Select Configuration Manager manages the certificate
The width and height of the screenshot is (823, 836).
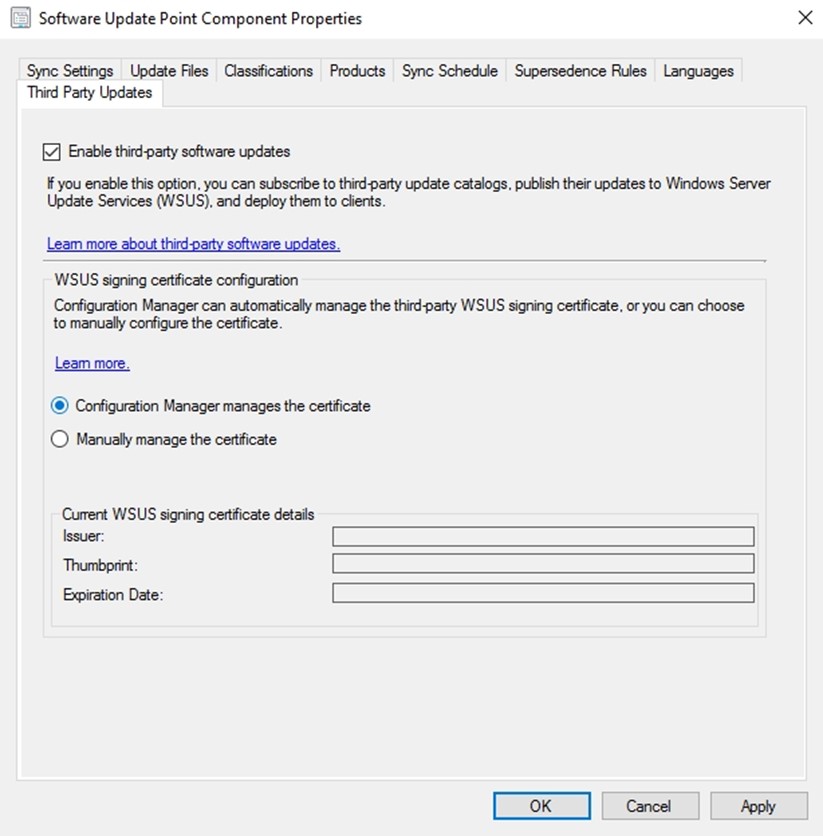[60, 406]
